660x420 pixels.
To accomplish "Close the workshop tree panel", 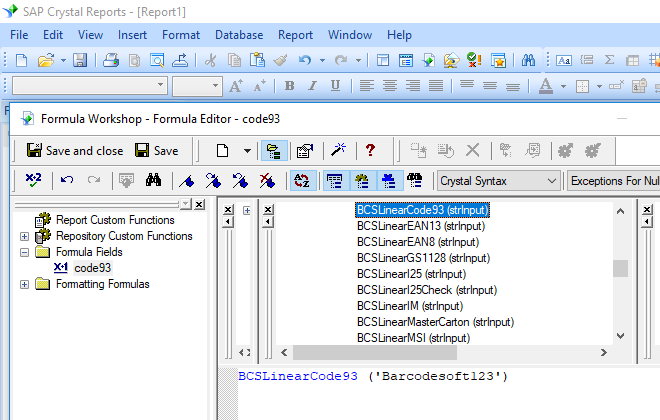I will tap(200, 205).
